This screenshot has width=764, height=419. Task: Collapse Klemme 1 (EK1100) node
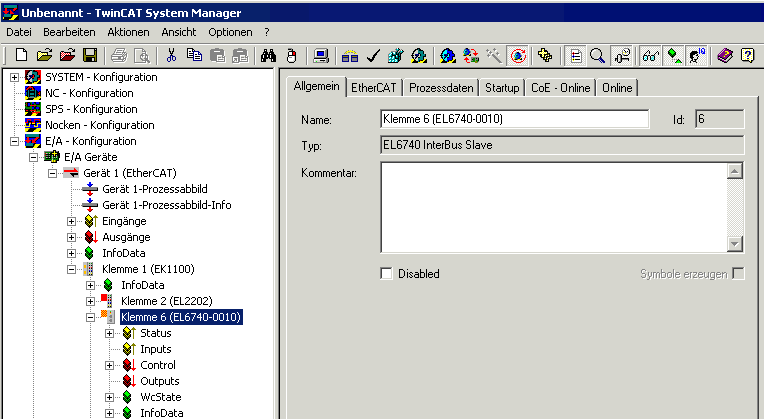[x=71, y=269]
